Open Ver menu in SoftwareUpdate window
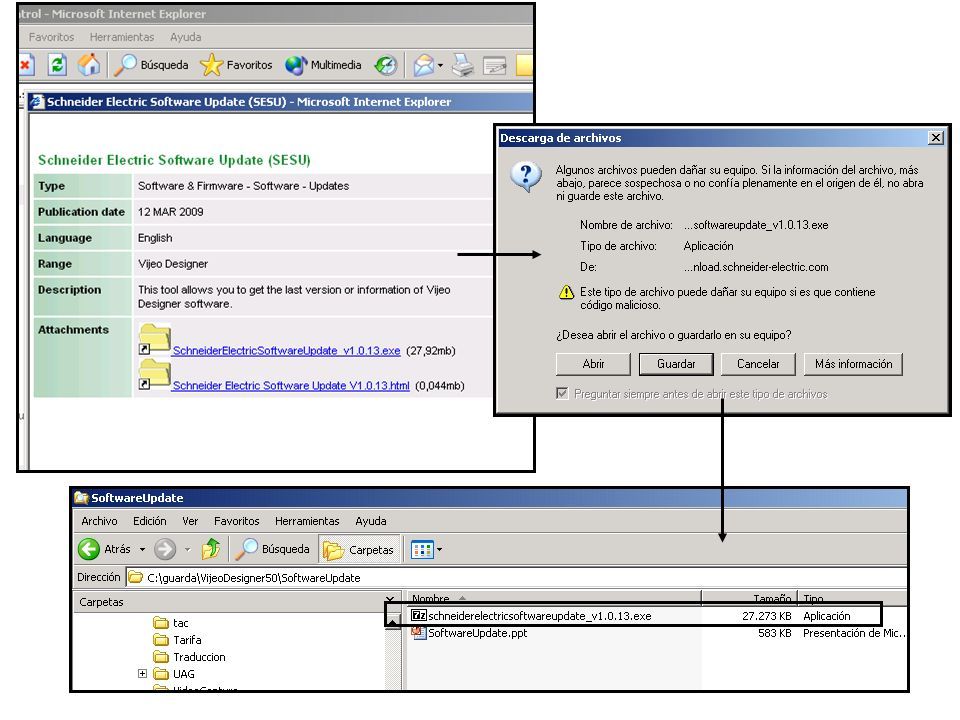 pyautogui.click(x=190, y=521)
